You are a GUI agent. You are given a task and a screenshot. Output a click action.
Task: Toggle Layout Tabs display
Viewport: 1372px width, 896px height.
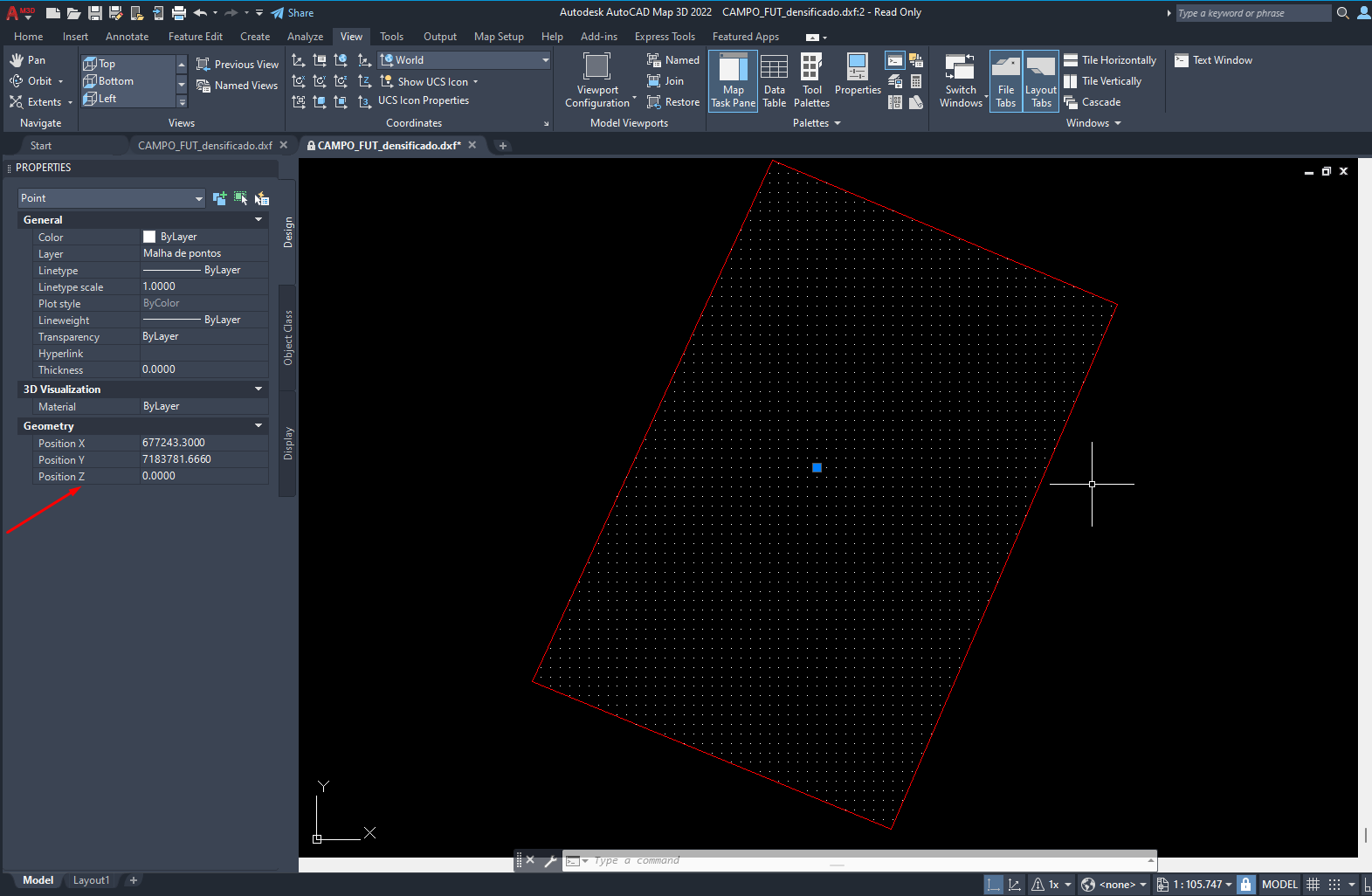coord(1041,80)
